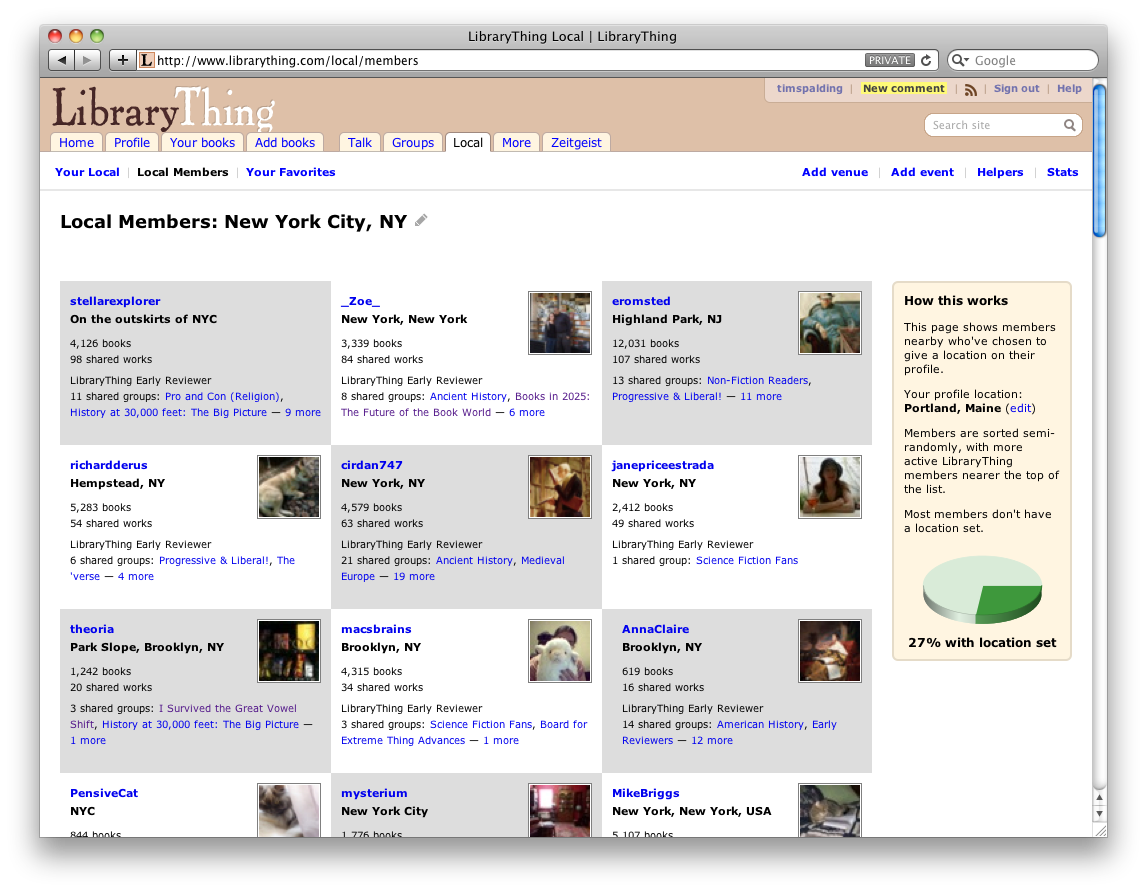The width and height of the screenshot is (1147, 892).
Task: Reload the page with the refresh icon
Action: [x=926, y=60]
